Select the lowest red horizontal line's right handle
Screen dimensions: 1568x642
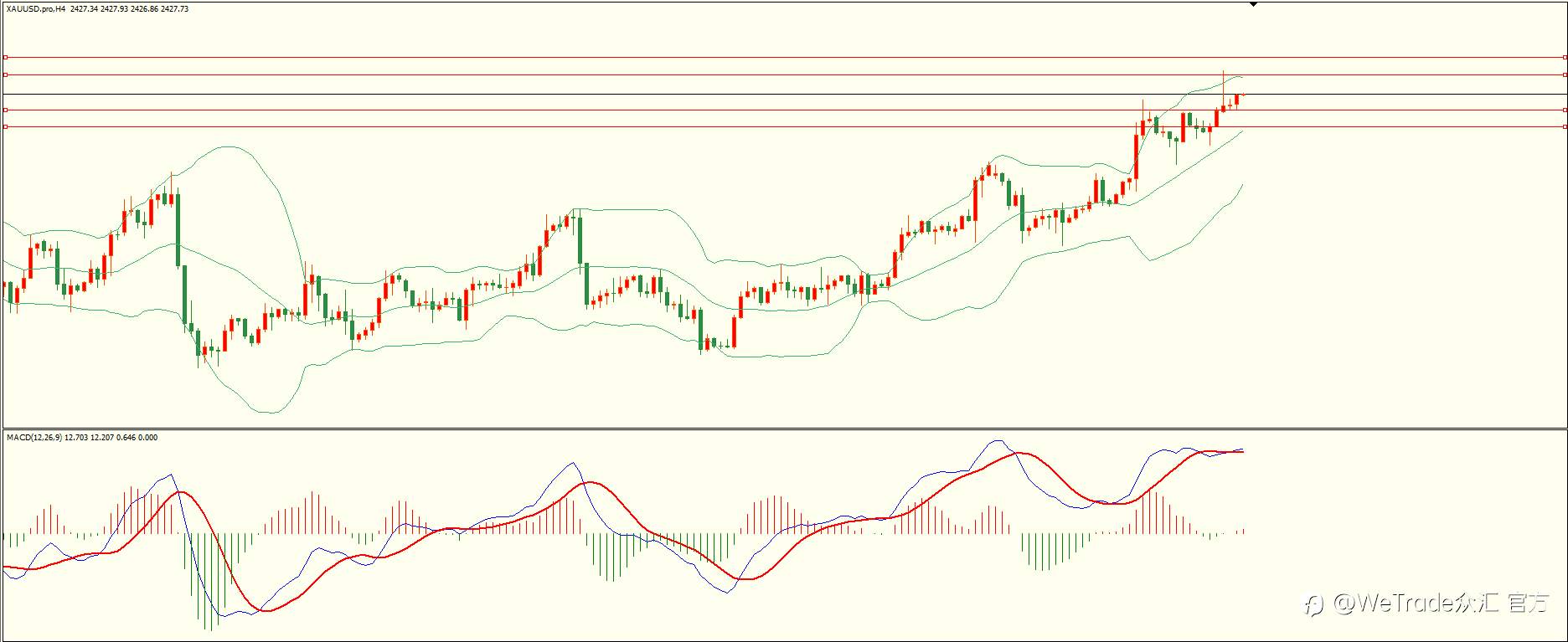[x=1565, y=126]
